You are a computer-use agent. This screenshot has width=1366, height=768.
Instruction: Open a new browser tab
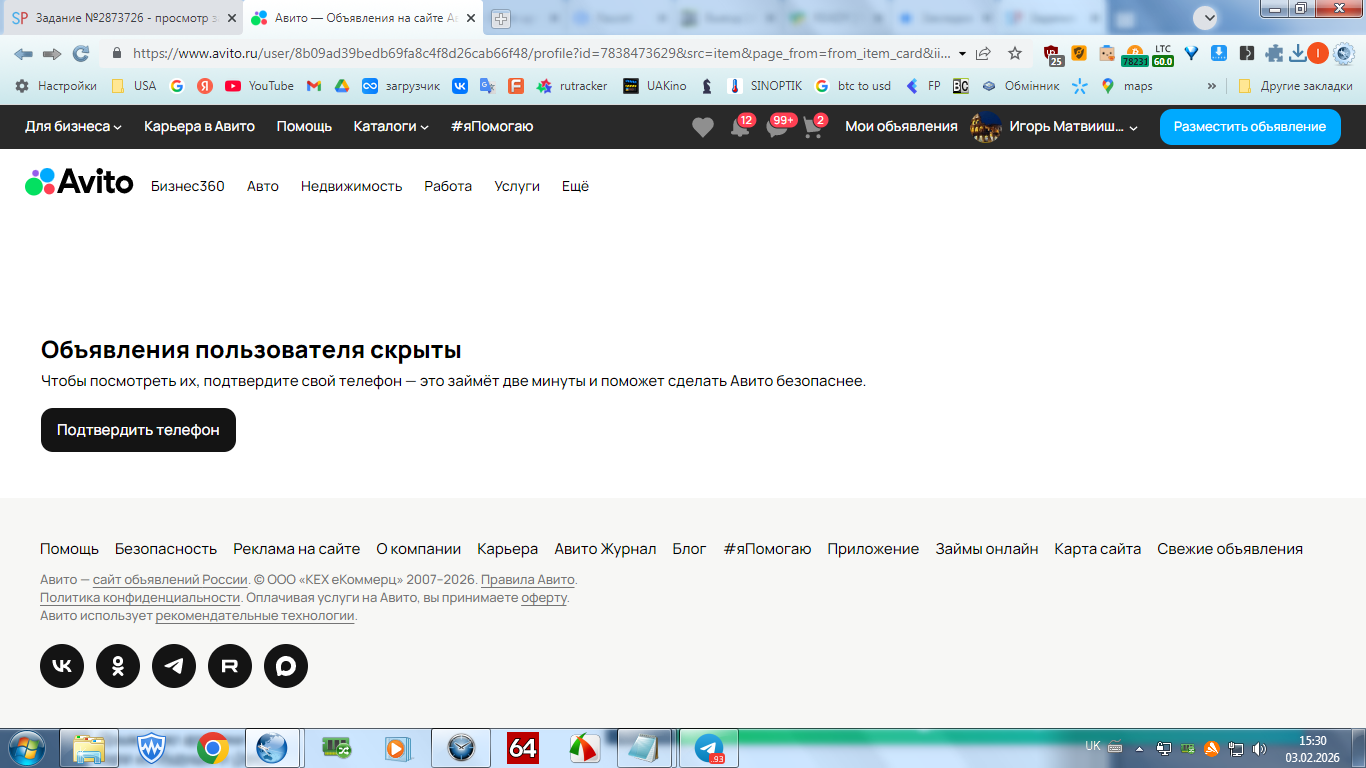(x=501, y=18)
